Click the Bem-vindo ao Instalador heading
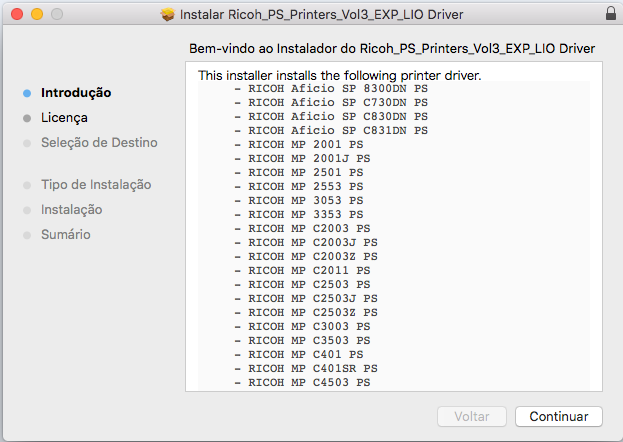The width and height of the screenshot is (623, 442). [392, 48]
